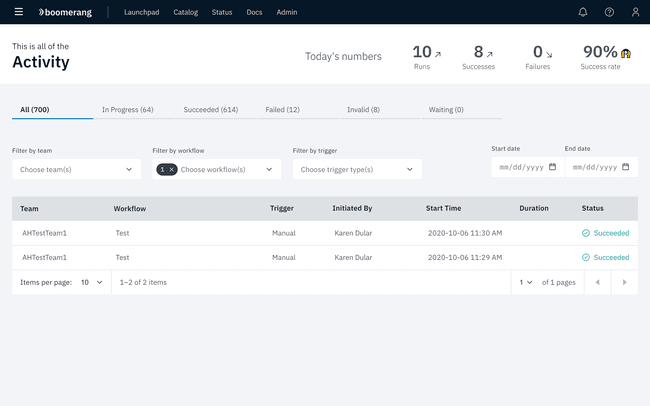Open Docs in the top navigation
This screenshot has width=650, height=406.
click(254, 12)
